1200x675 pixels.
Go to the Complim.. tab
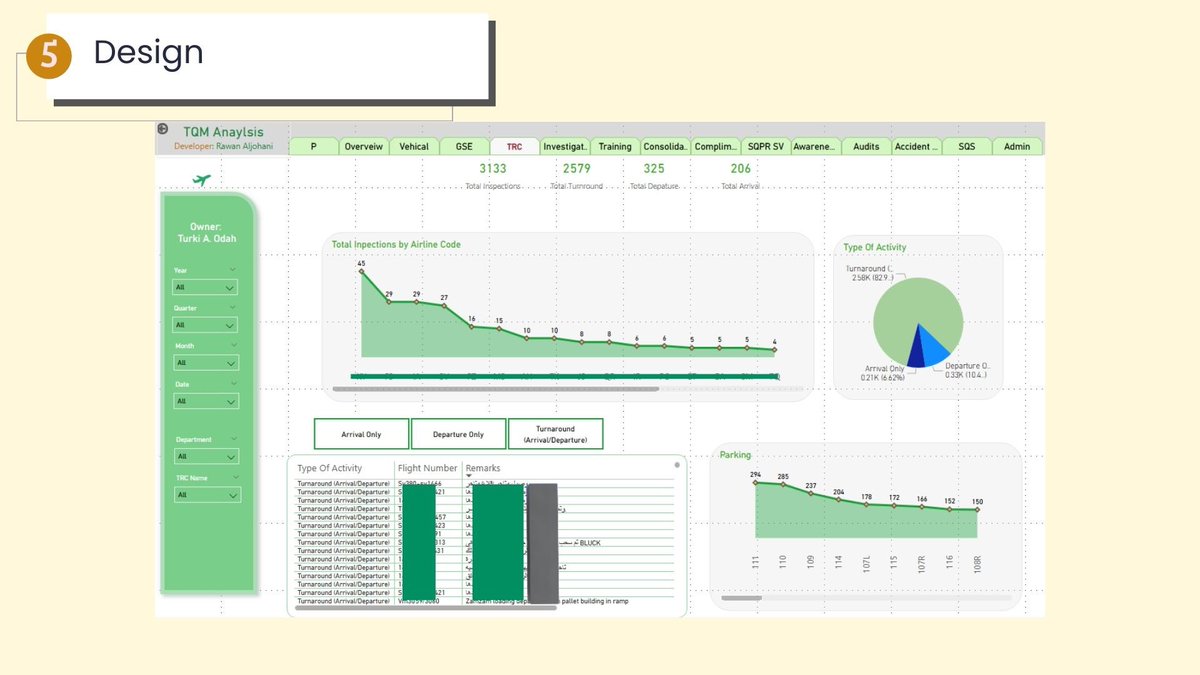(716, 146)
